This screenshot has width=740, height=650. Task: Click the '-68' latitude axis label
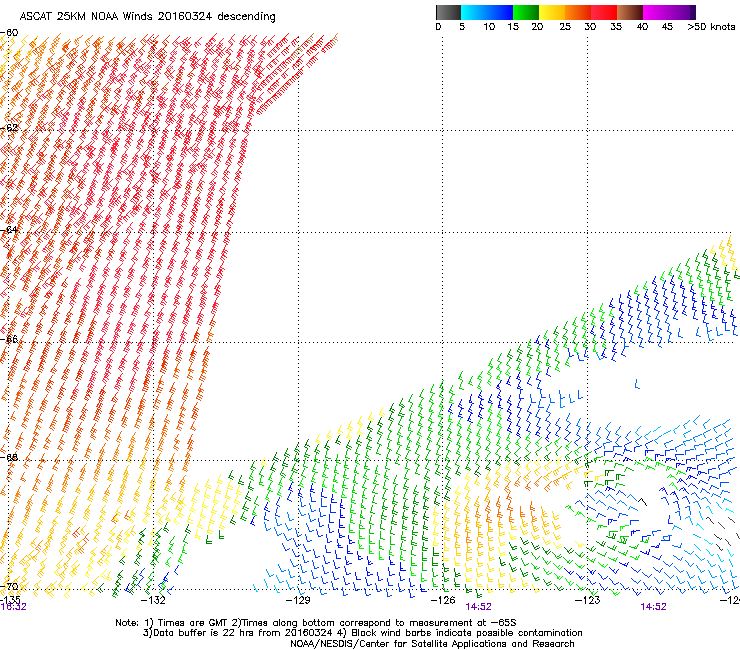(x=9, y=457)
